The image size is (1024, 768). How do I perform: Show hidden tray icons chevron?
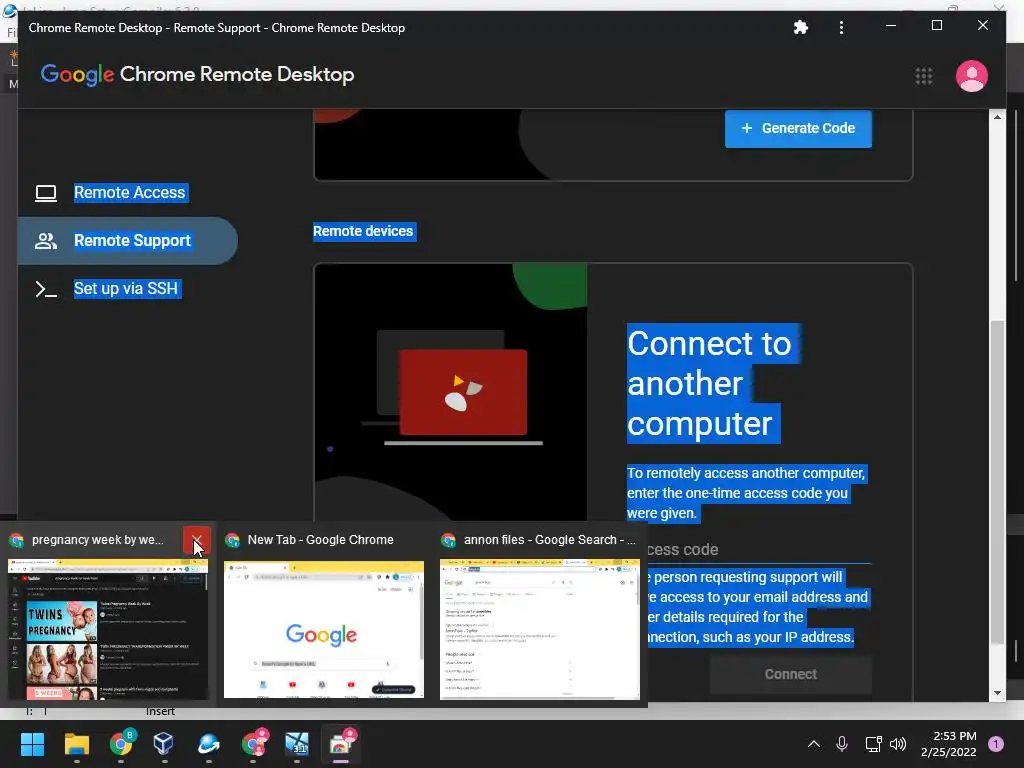click(814, 744)
